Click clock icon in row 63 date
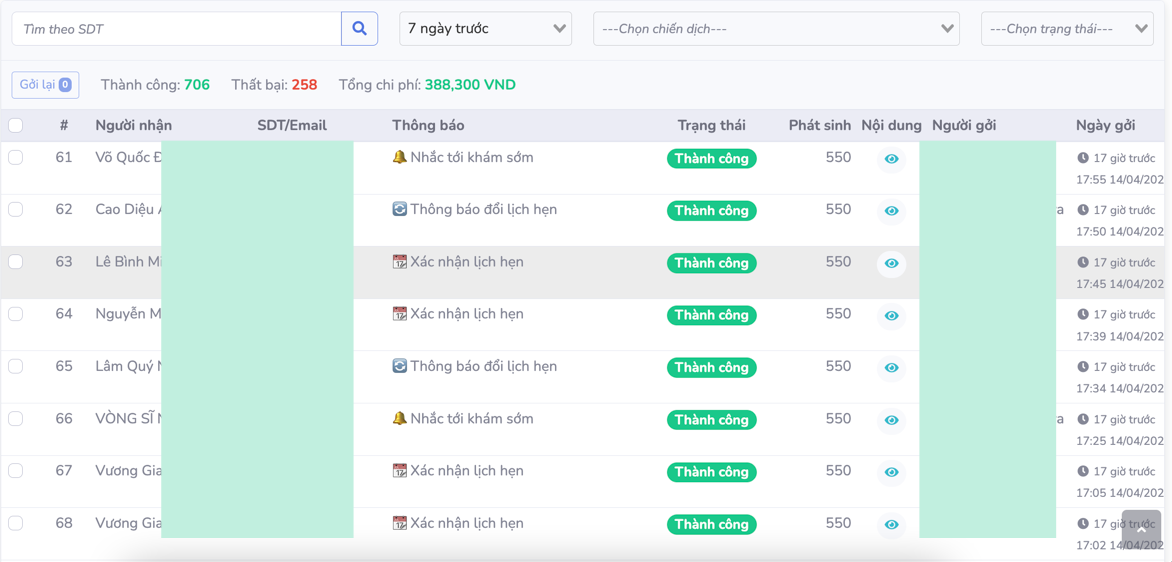The height and width of the screenshot is (562, 1172). pyautogui.click(x=1083, y=262)
